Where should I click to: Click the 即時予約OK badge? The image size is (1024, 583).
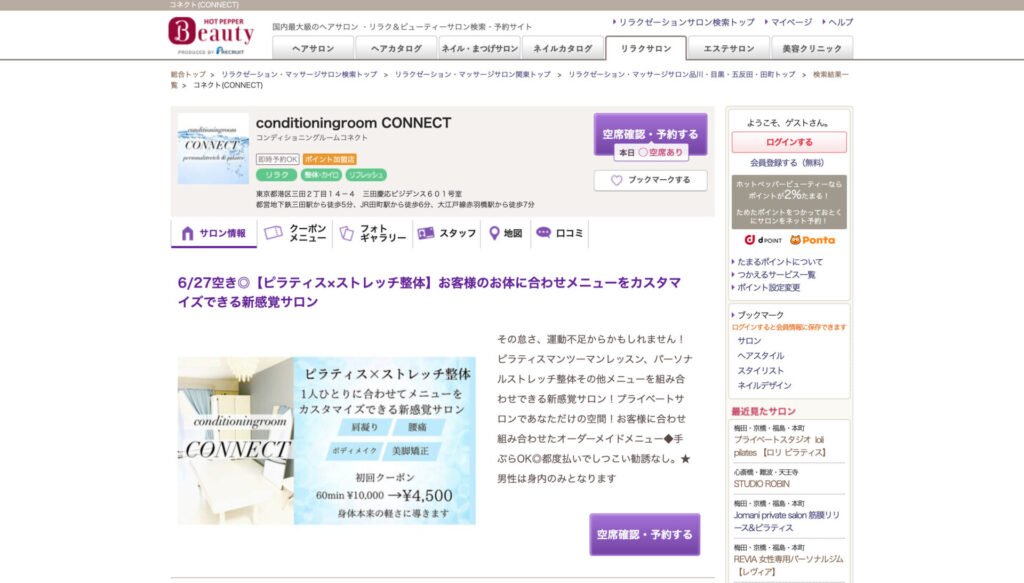[278, 159]
